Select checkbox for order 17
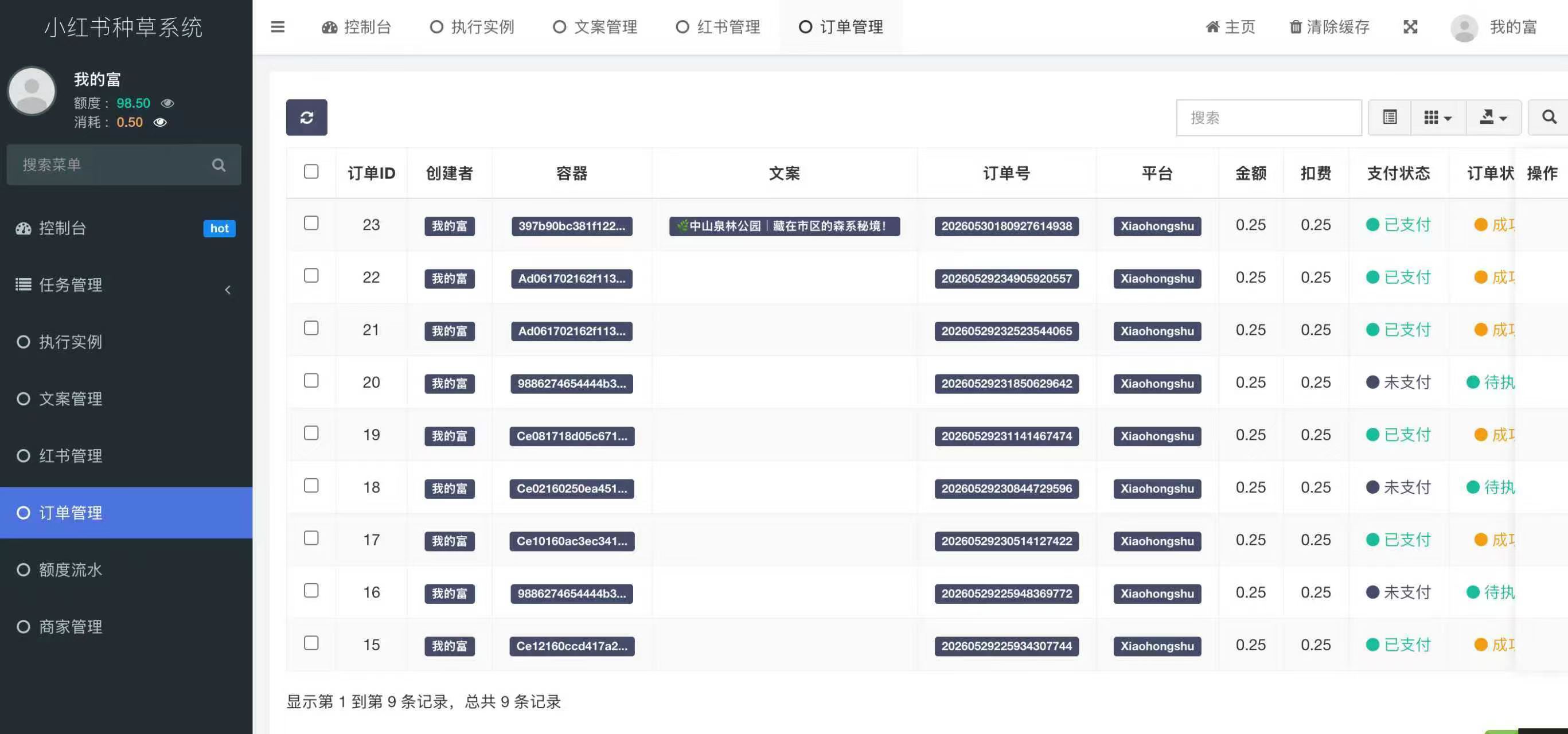This screenshot has height=734, width=1568. [x=311, y=538]
